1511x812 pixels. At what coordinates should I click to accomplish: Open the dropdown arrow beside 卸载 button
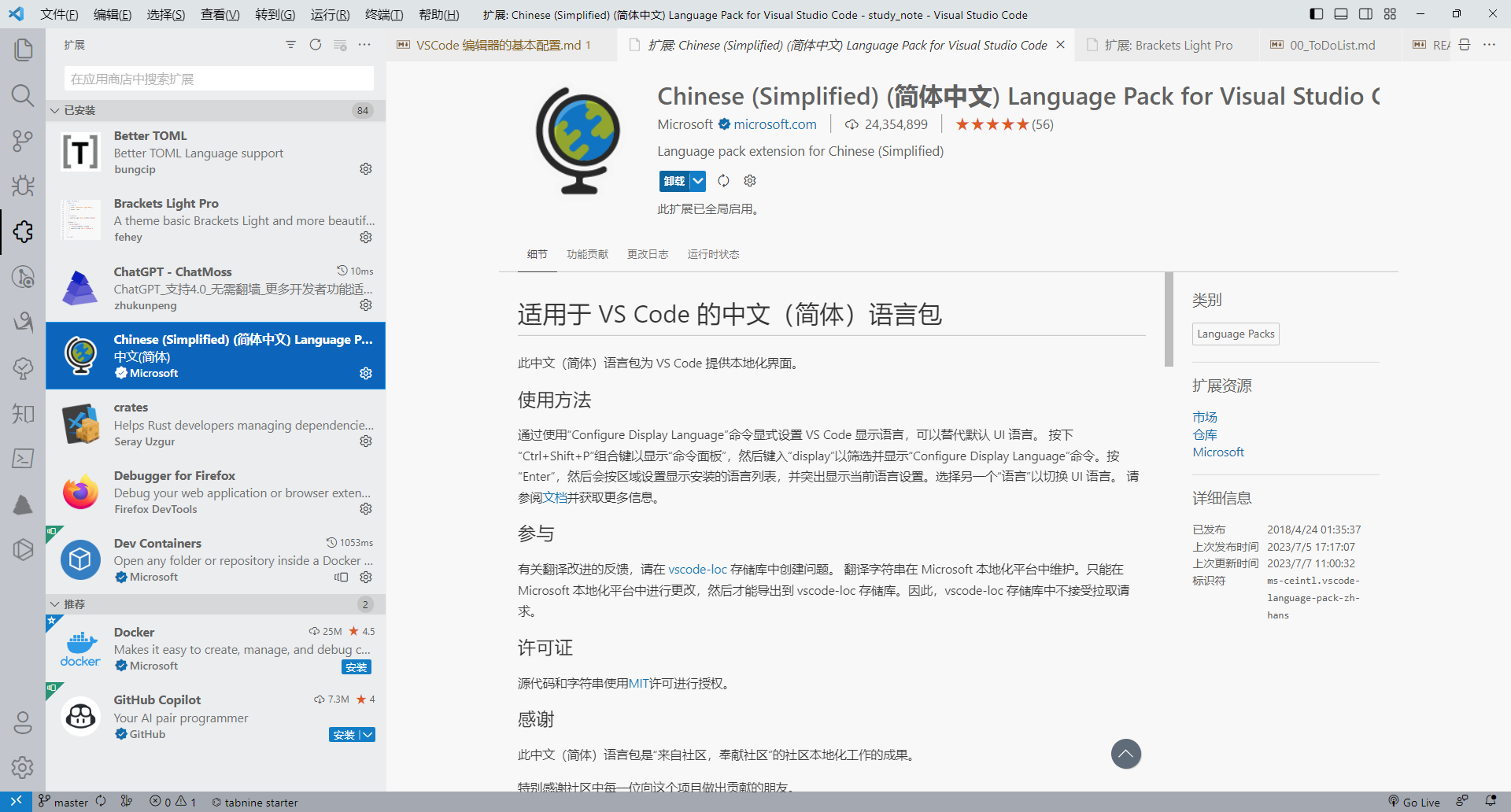pos(698,181)
